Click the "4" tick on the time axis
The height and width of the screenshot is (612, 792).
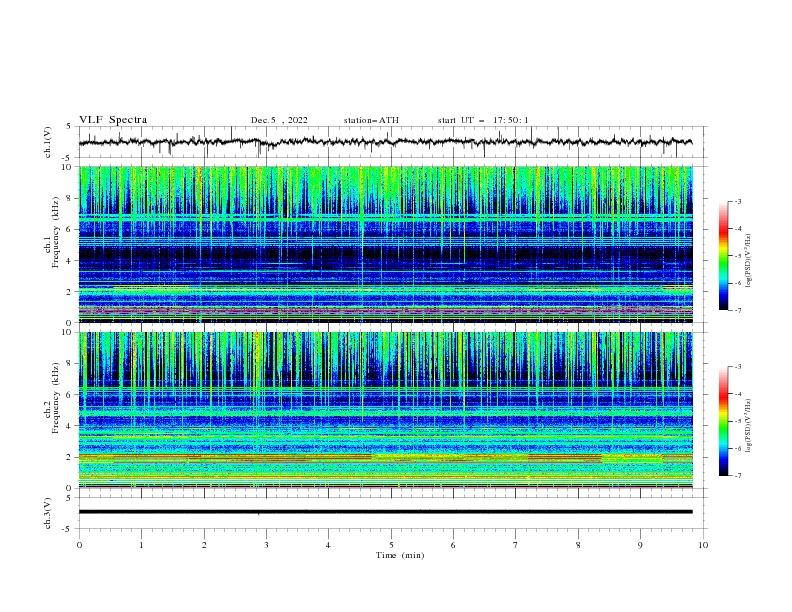[329, 545]
